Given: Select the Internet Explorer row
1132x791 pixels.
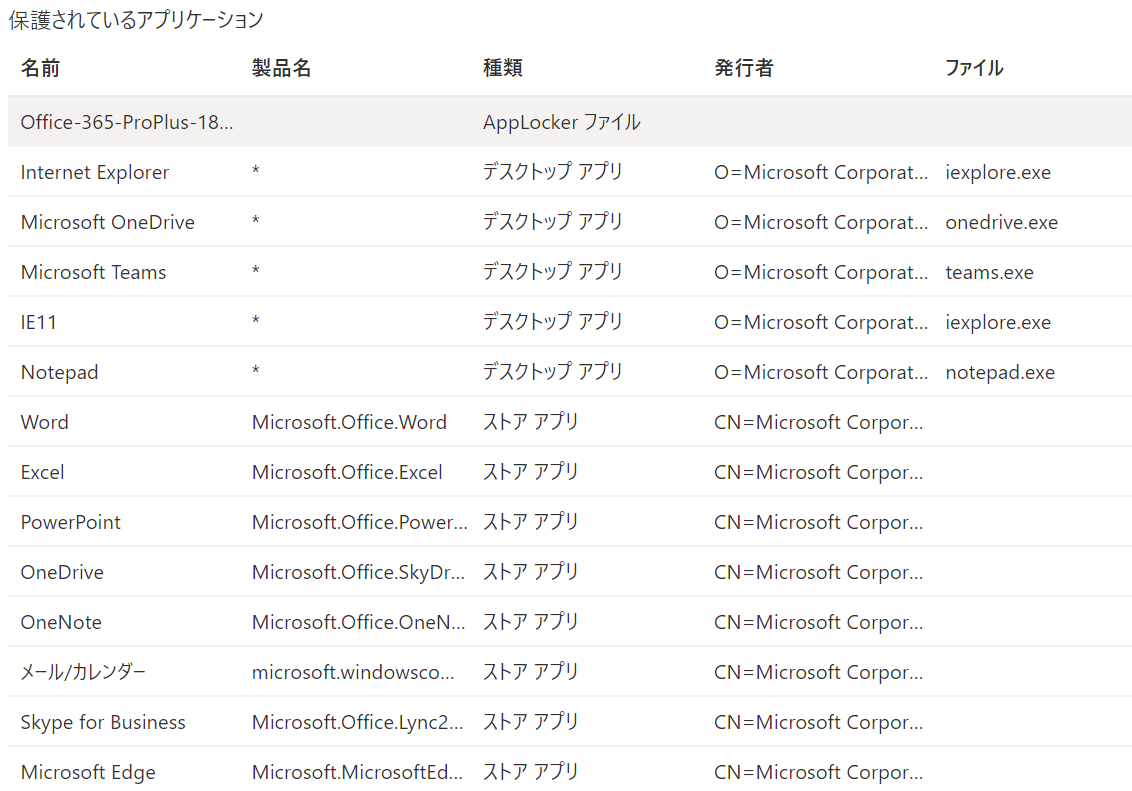Looking at the screenshot, I should click(x=95, y=173).
